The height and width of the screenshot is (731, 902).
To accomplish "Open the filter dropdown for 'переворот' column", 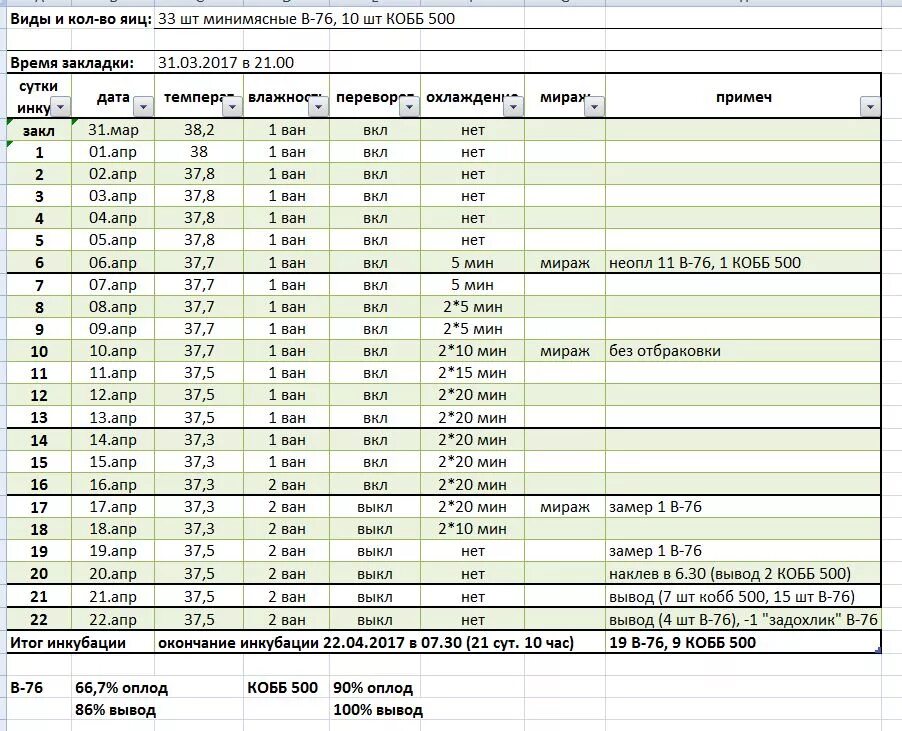I will (x=409, y=106).
